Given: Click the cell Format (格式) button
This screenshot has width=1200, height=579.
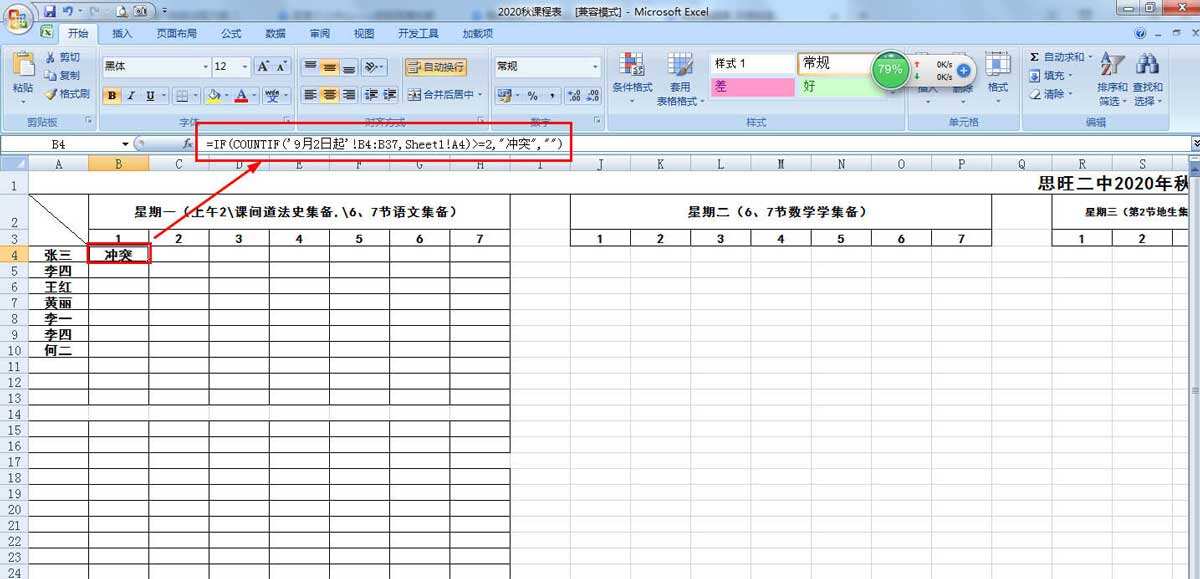Looking at the screenshot, I should [x=997, y=78].
